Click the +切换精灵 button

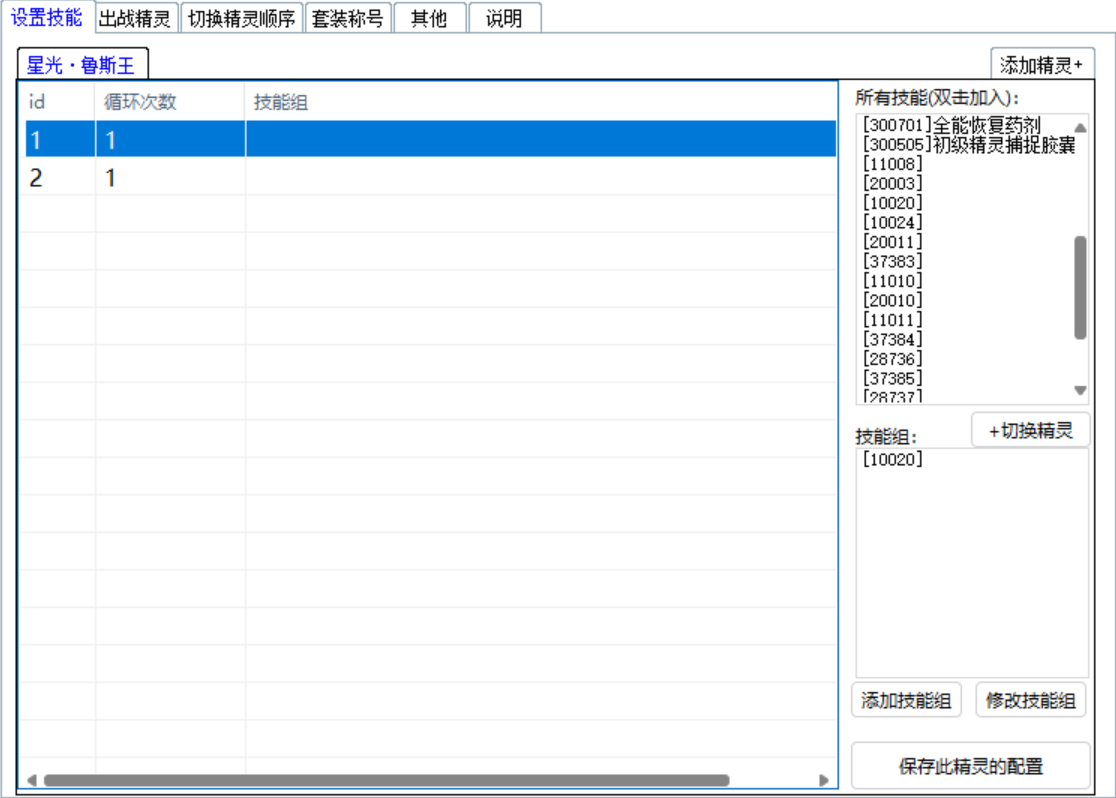[x=1029, y=430]
